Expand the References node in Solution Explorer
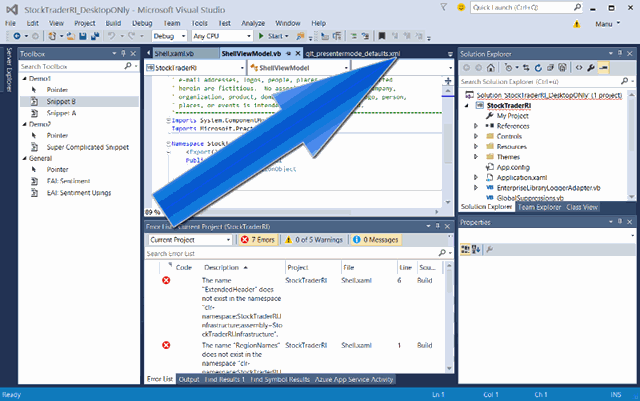Image resolution: width=640 pixels, height=401 pixels. coord(476,126)
